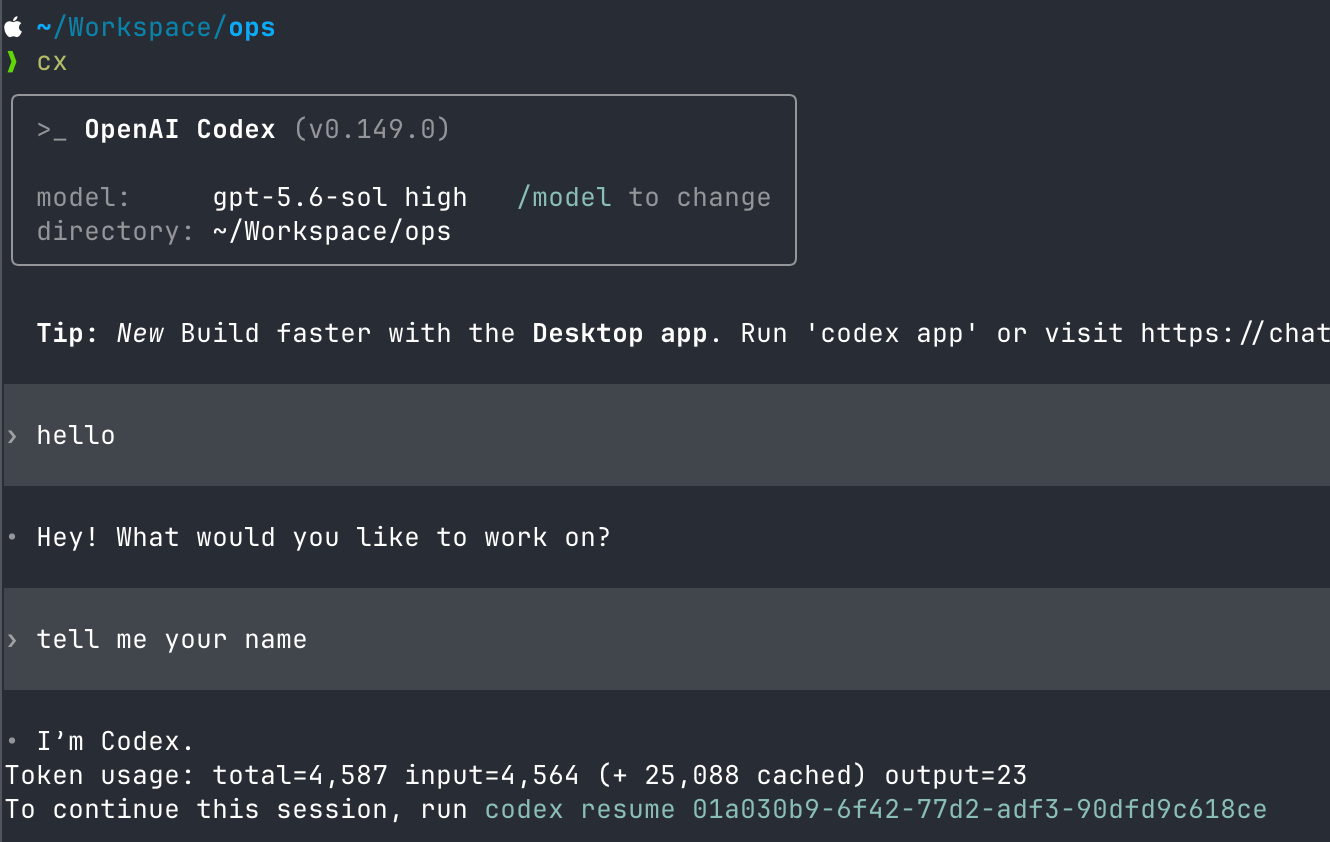
Task: Click the green prompt arrow before cx
Action: coord(12,62)
